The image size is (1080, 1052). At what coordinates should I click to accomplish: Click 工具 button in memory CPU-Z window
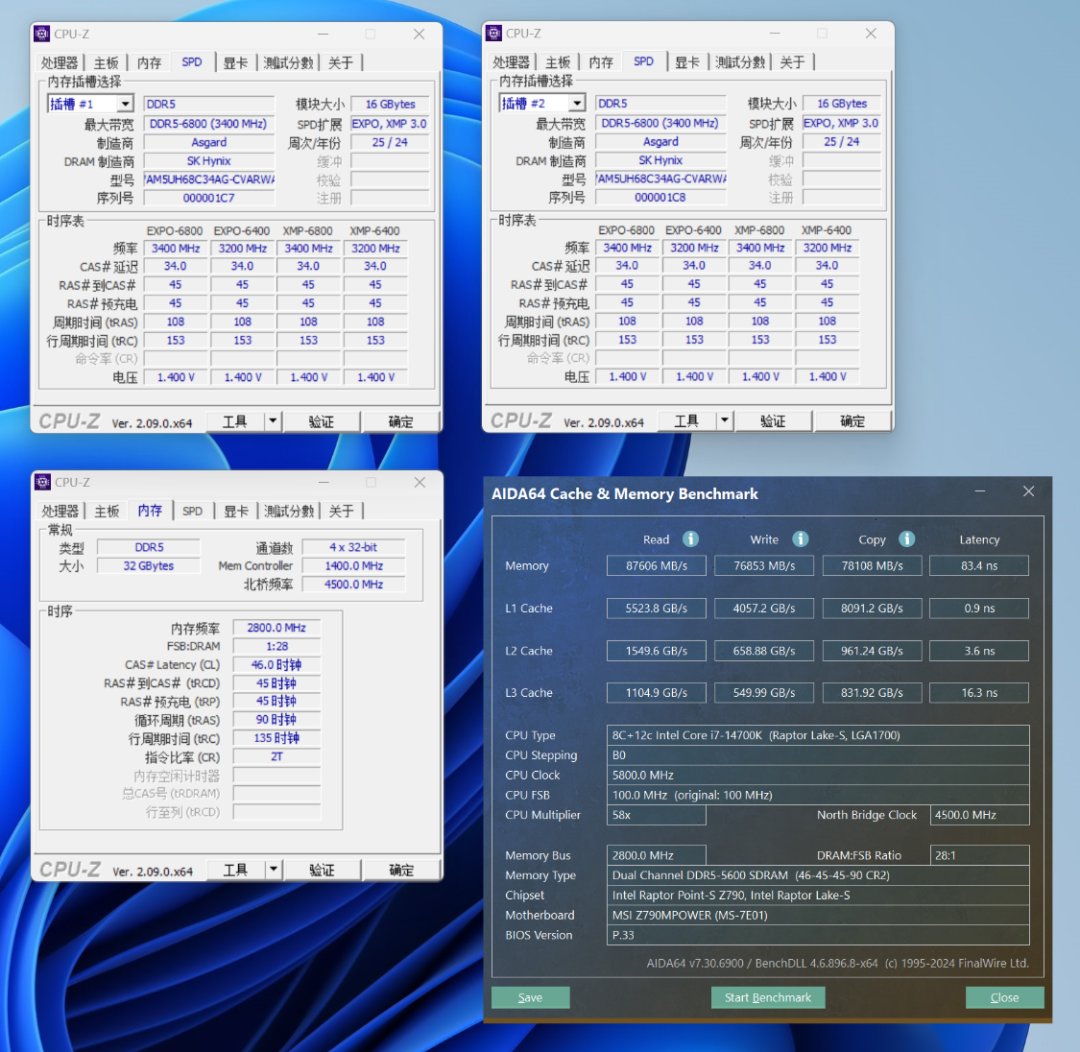click(x=235, y=869)
